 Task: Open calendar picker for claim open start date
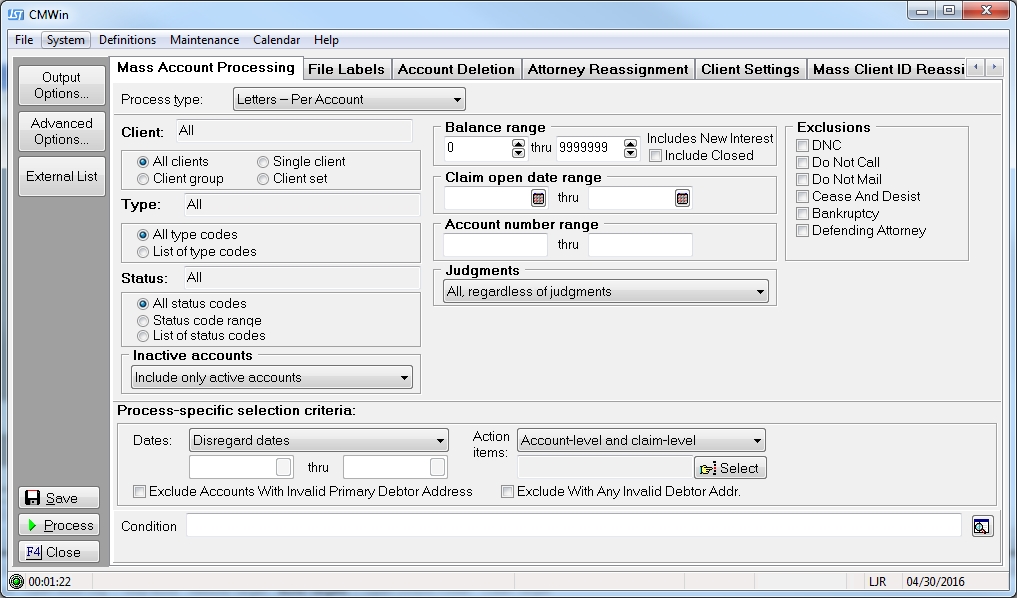point(538,199)
